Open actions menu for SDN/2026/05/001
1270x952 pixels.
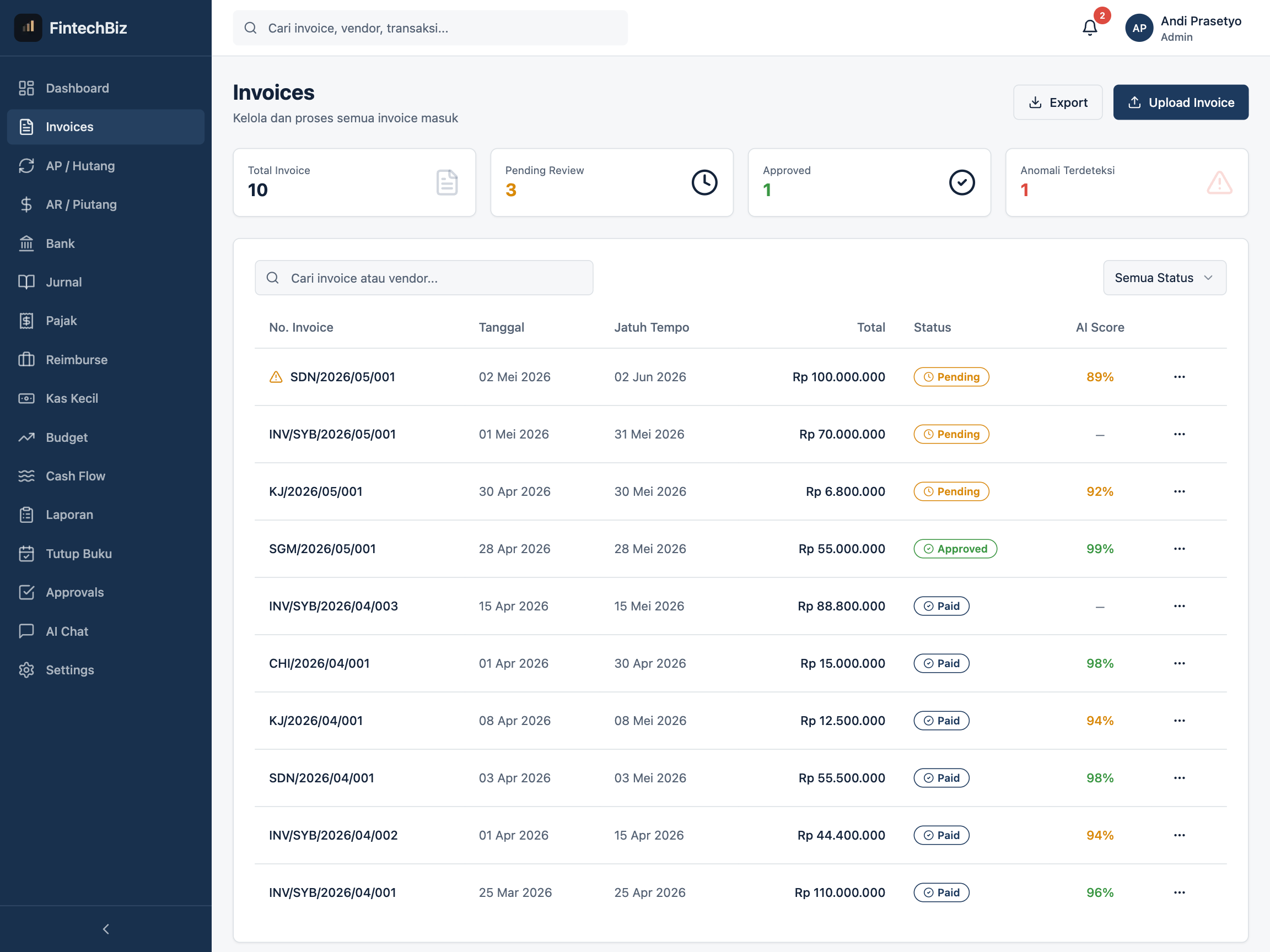[1179, 377]
